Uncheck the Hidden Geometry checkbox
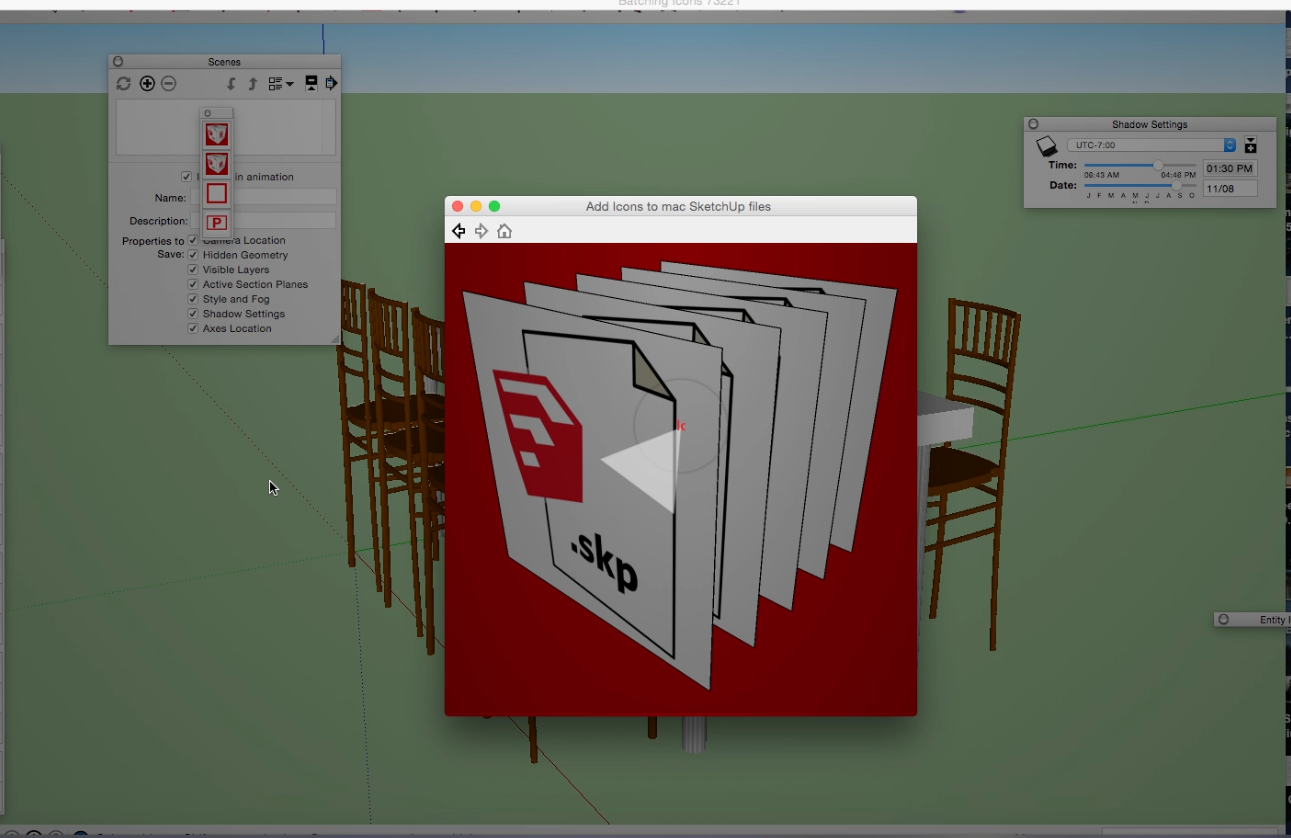1291x838 pixels. pos(193,255)
